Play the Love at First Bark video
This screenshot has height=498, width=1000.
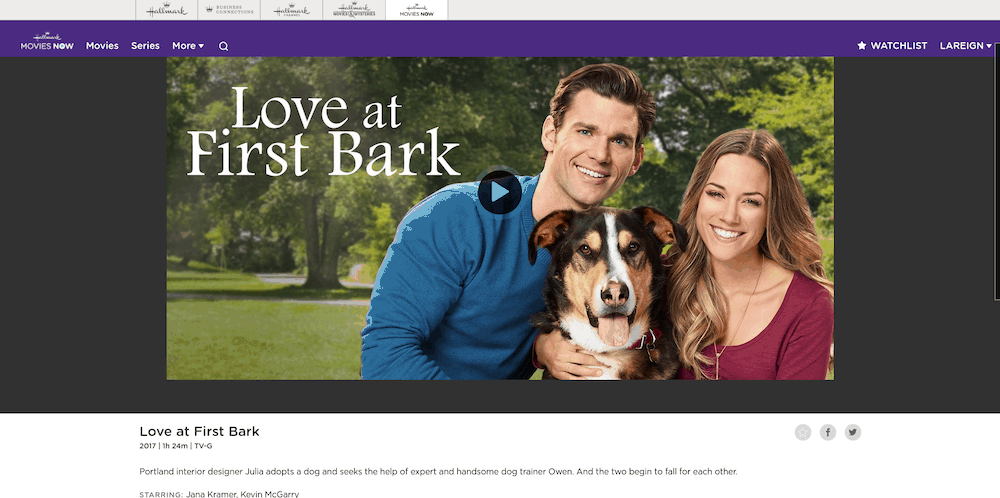(499, 192)
